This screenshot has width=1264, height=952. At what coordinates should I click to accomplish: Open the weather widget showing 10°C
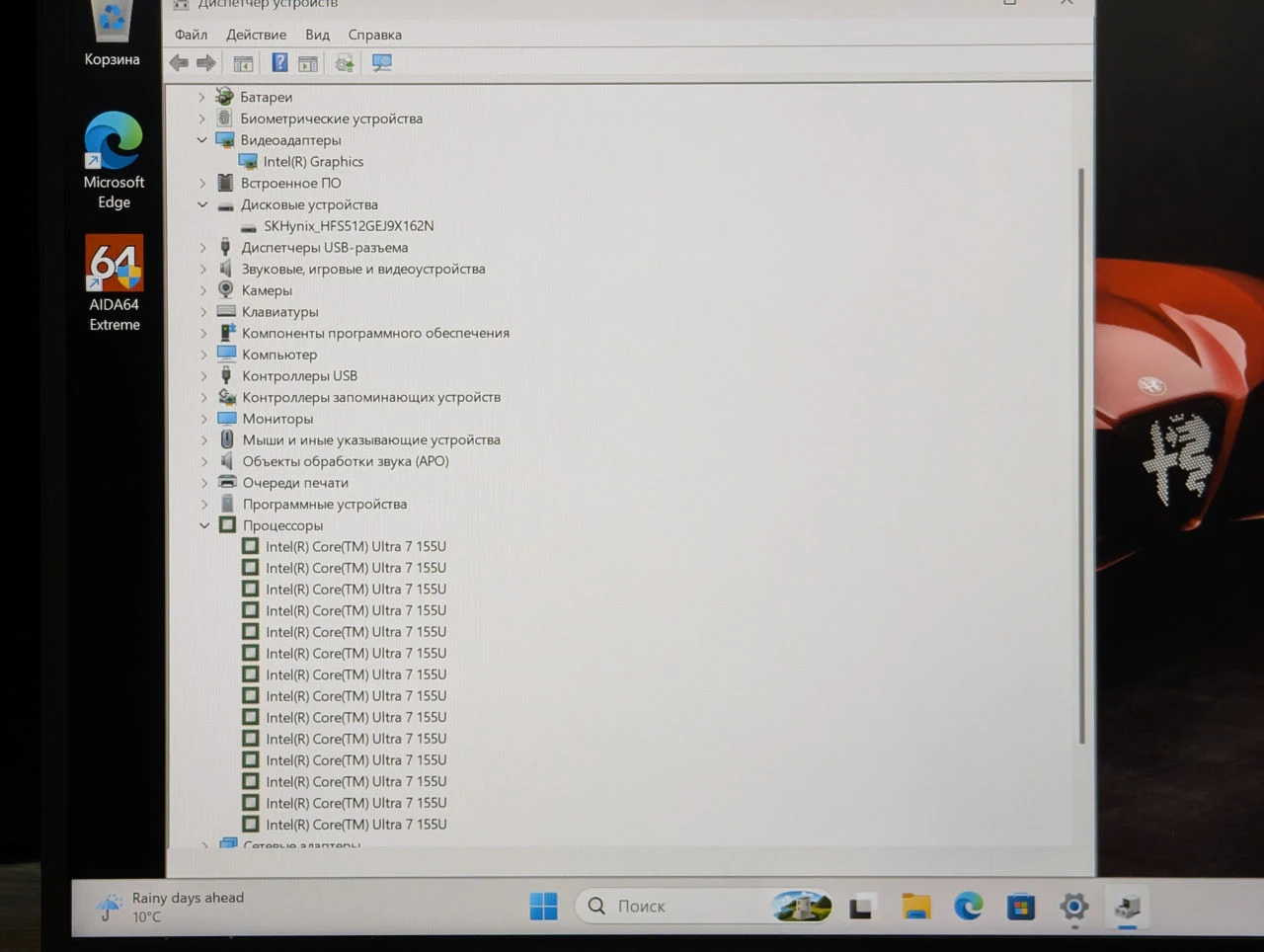tap(170, 907)
